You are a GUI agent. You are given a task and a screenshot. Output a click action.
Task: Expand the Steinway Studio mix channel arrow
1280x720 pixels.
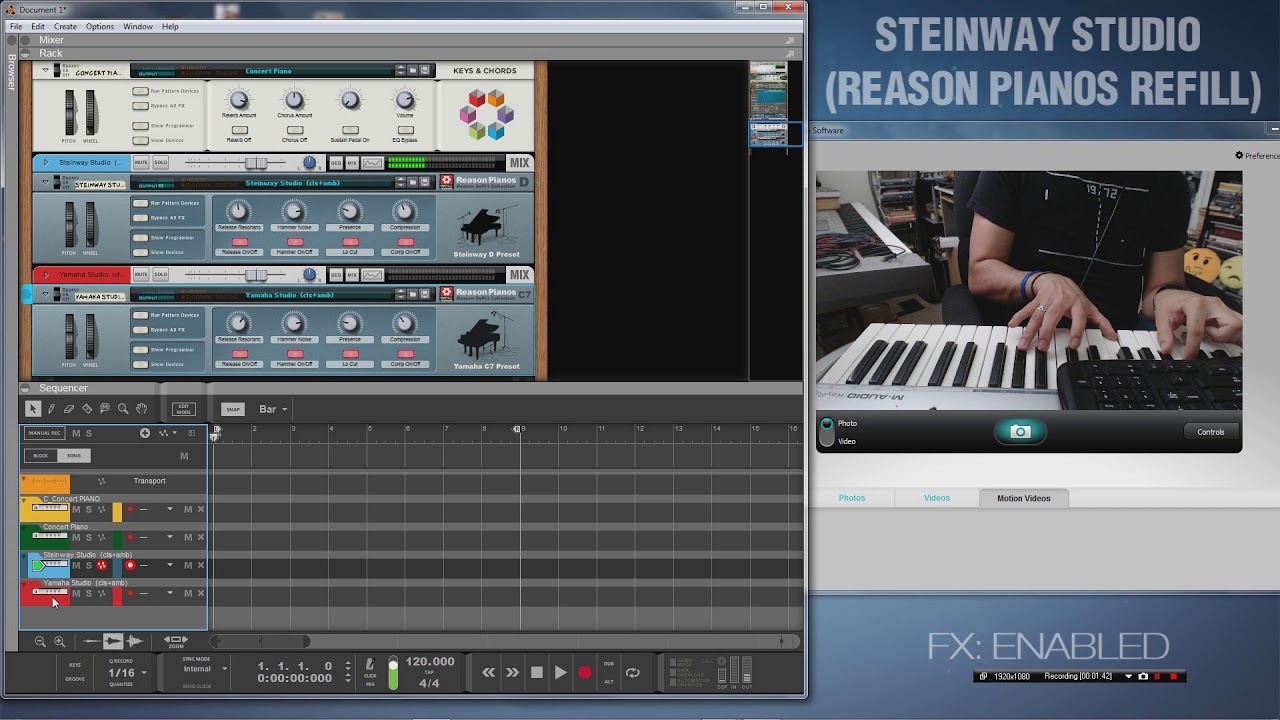[x=44, y=163]
